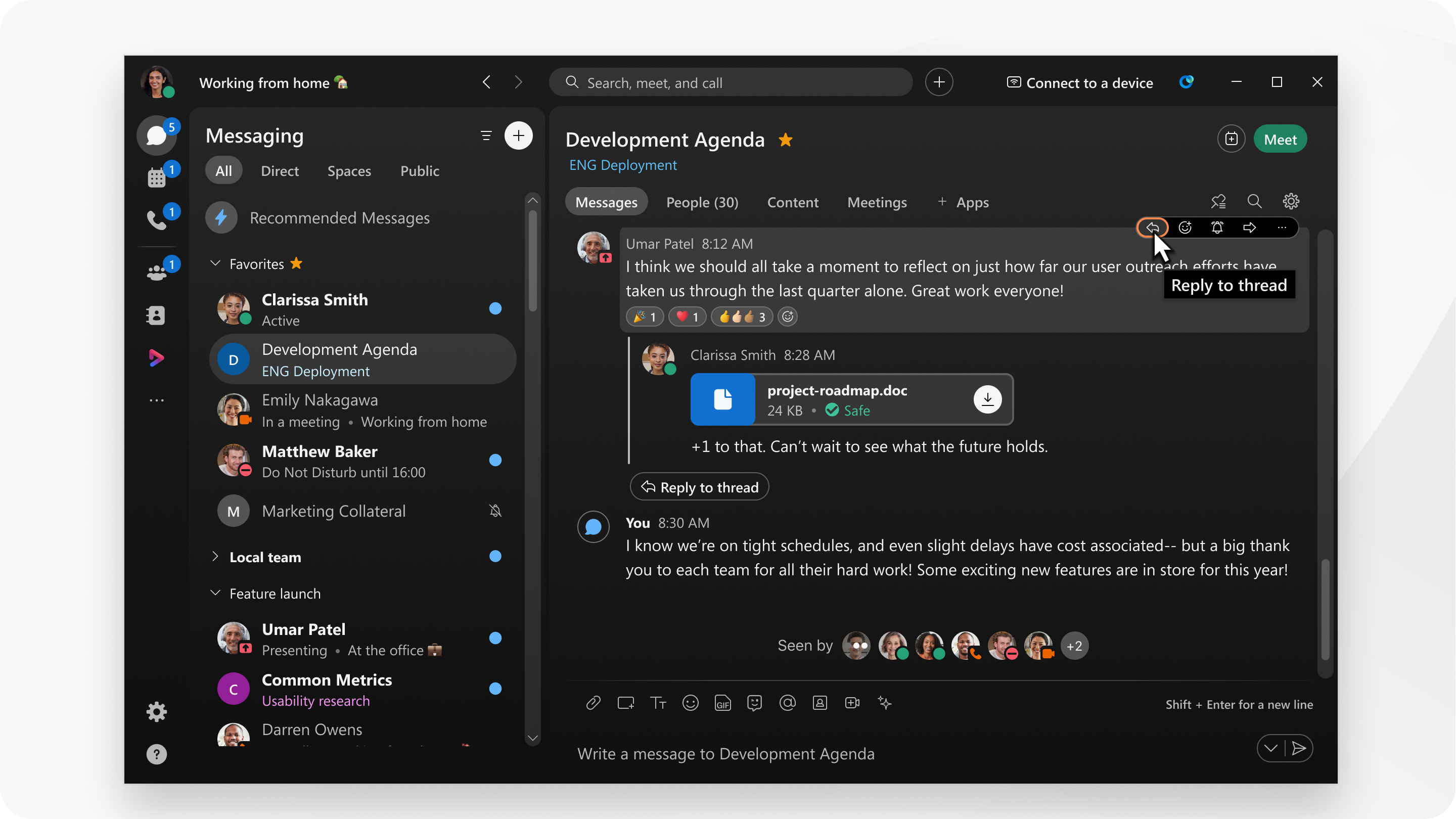The height and width of the screenshot is (819, 1456).
Task: Click the attach file paperclip icon
Action: tap(592, 703)
